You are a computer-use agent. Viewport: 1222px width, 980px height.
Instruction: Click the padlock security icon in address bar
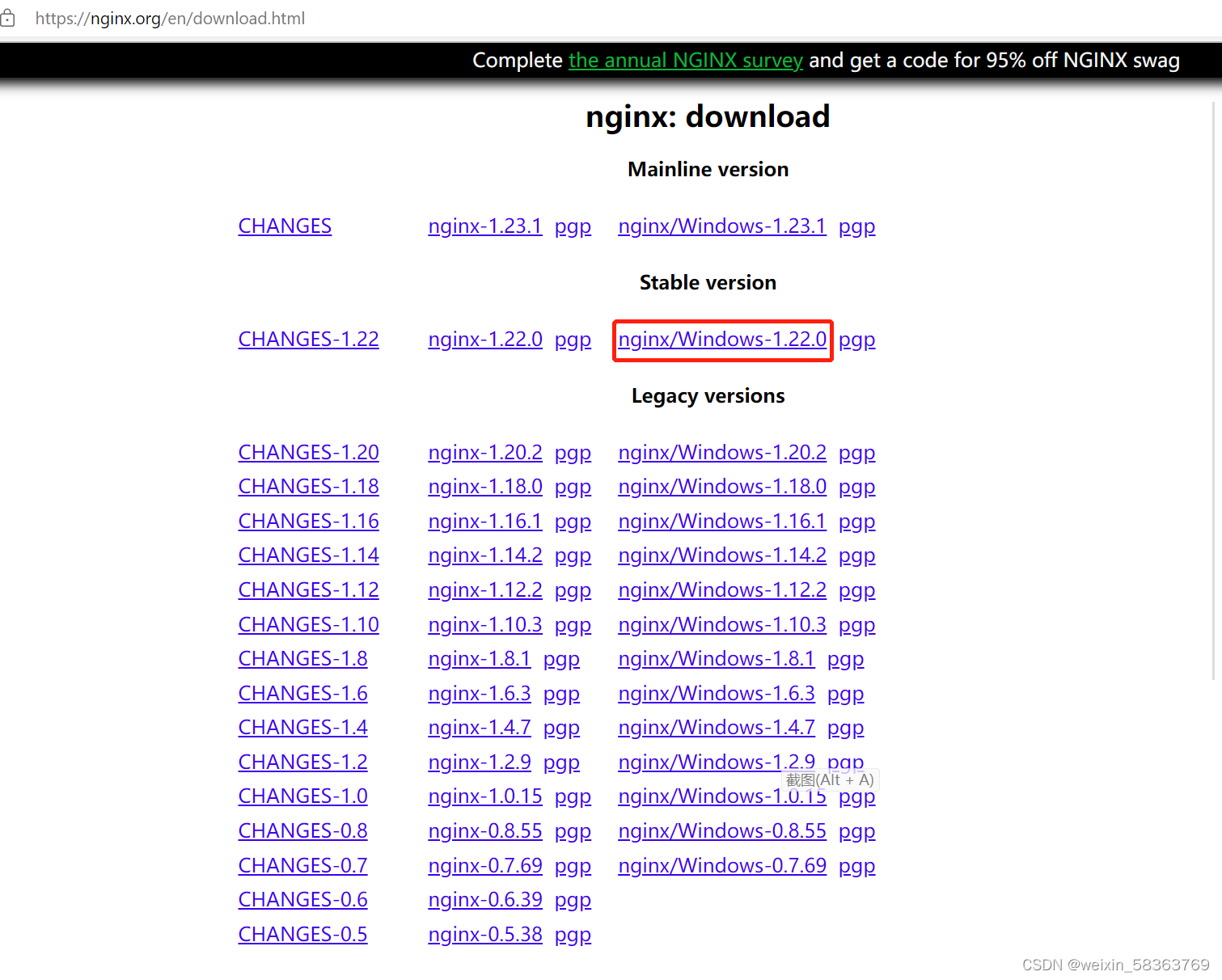point(11,18)
